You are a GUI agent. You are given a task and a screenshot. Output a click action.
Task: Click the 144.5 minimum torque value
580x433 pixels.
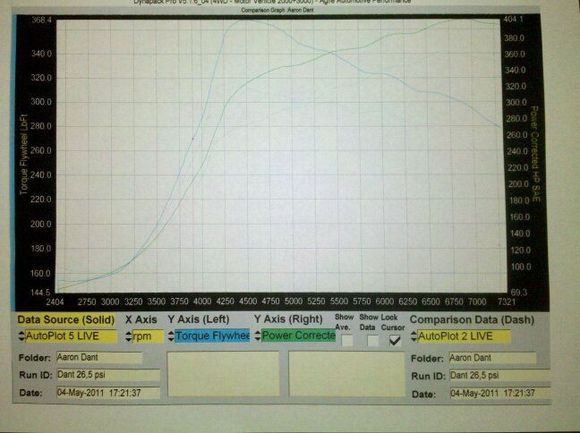click(x=40, y=293)
